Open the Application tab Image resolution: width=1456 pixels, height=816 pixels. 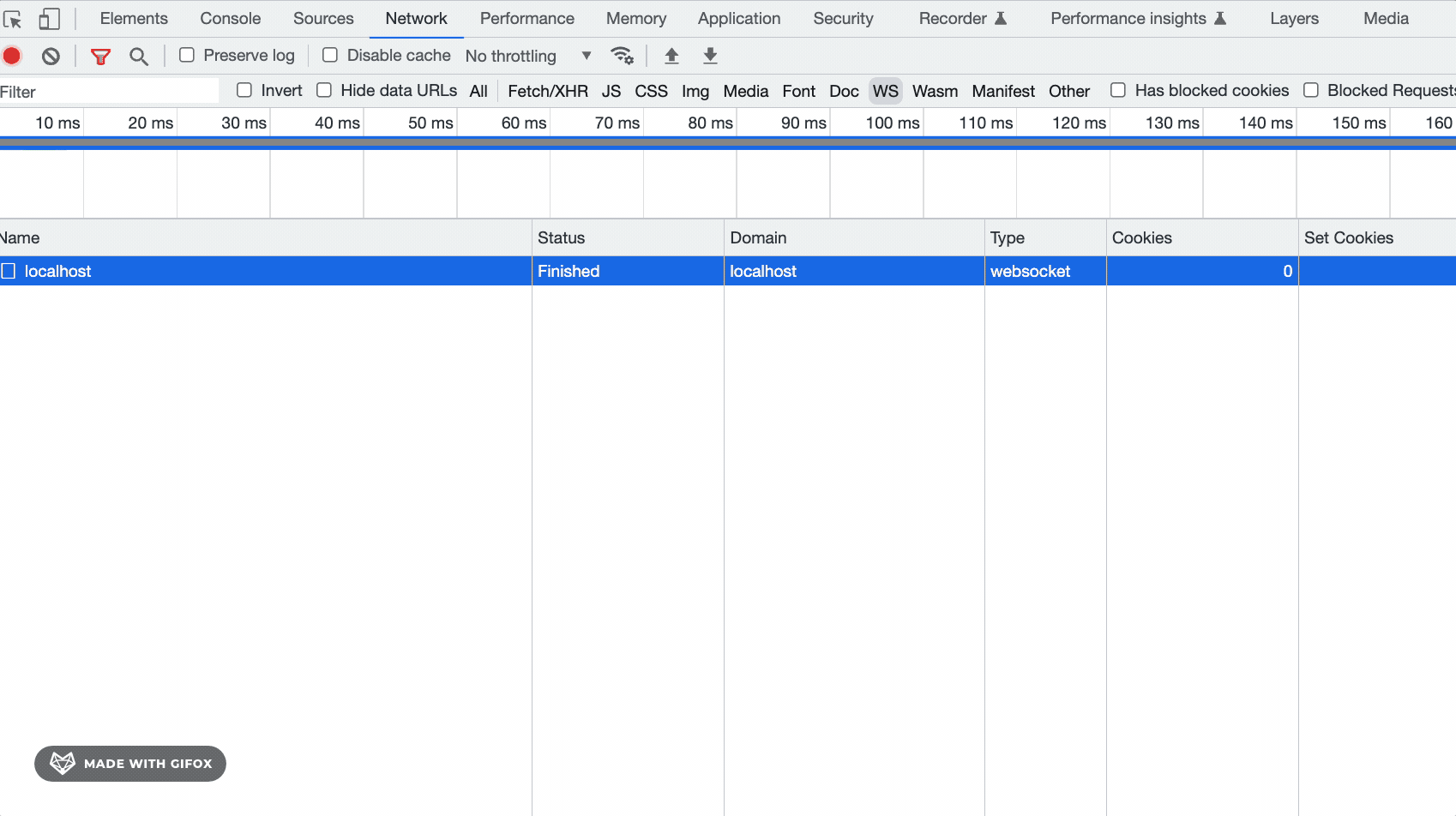coord(738,18)
